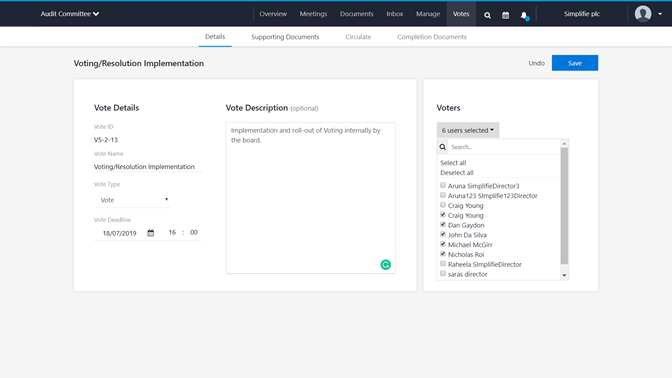Open the Vote Type dropdown
The image size is (672, 378).
click(x=132, y=200)
